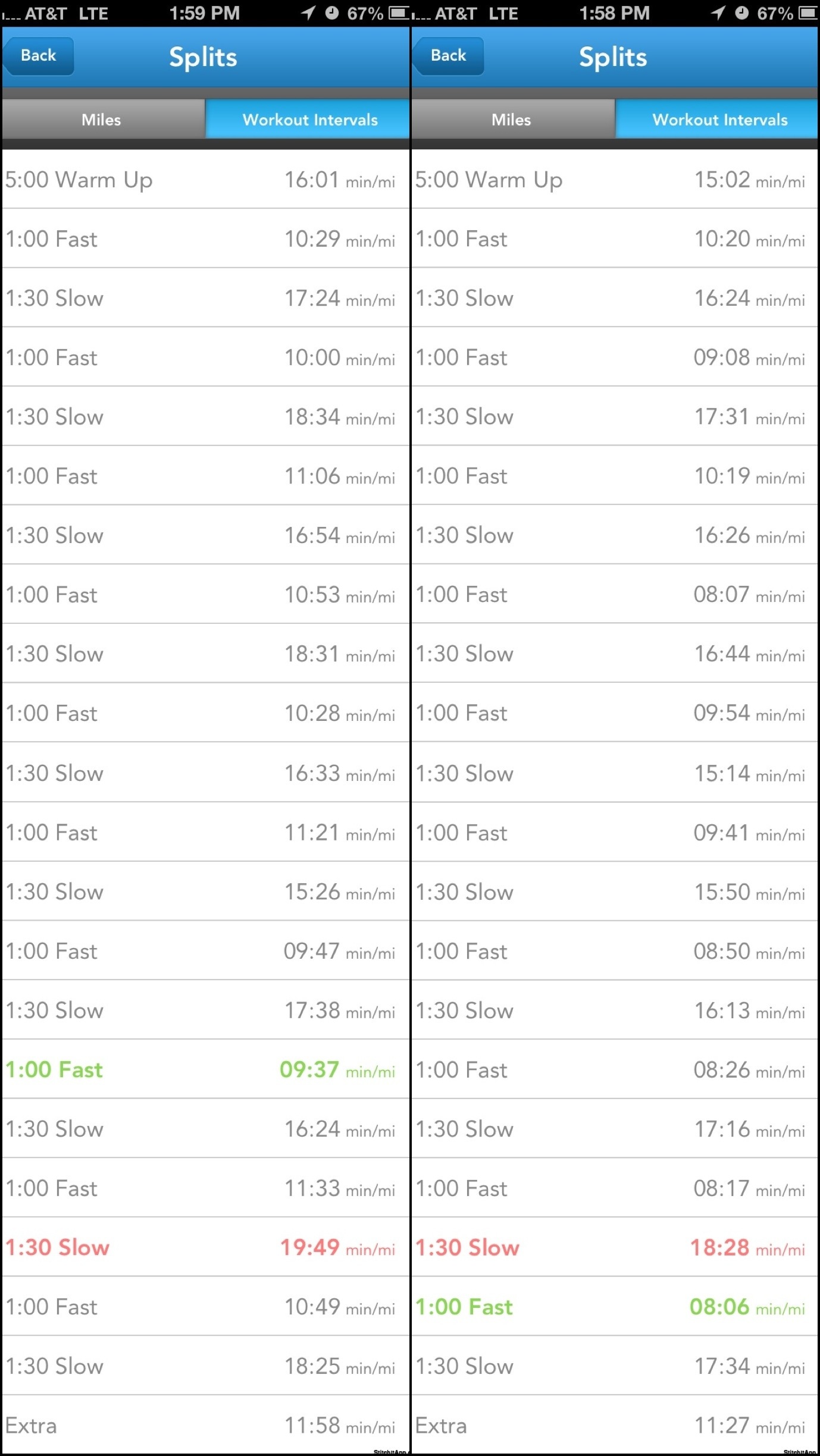Viewport: 820px width, 1456px height.
Task: Select the green Fast row showing 08:06 min/mi
Action: coord(614,1307)
